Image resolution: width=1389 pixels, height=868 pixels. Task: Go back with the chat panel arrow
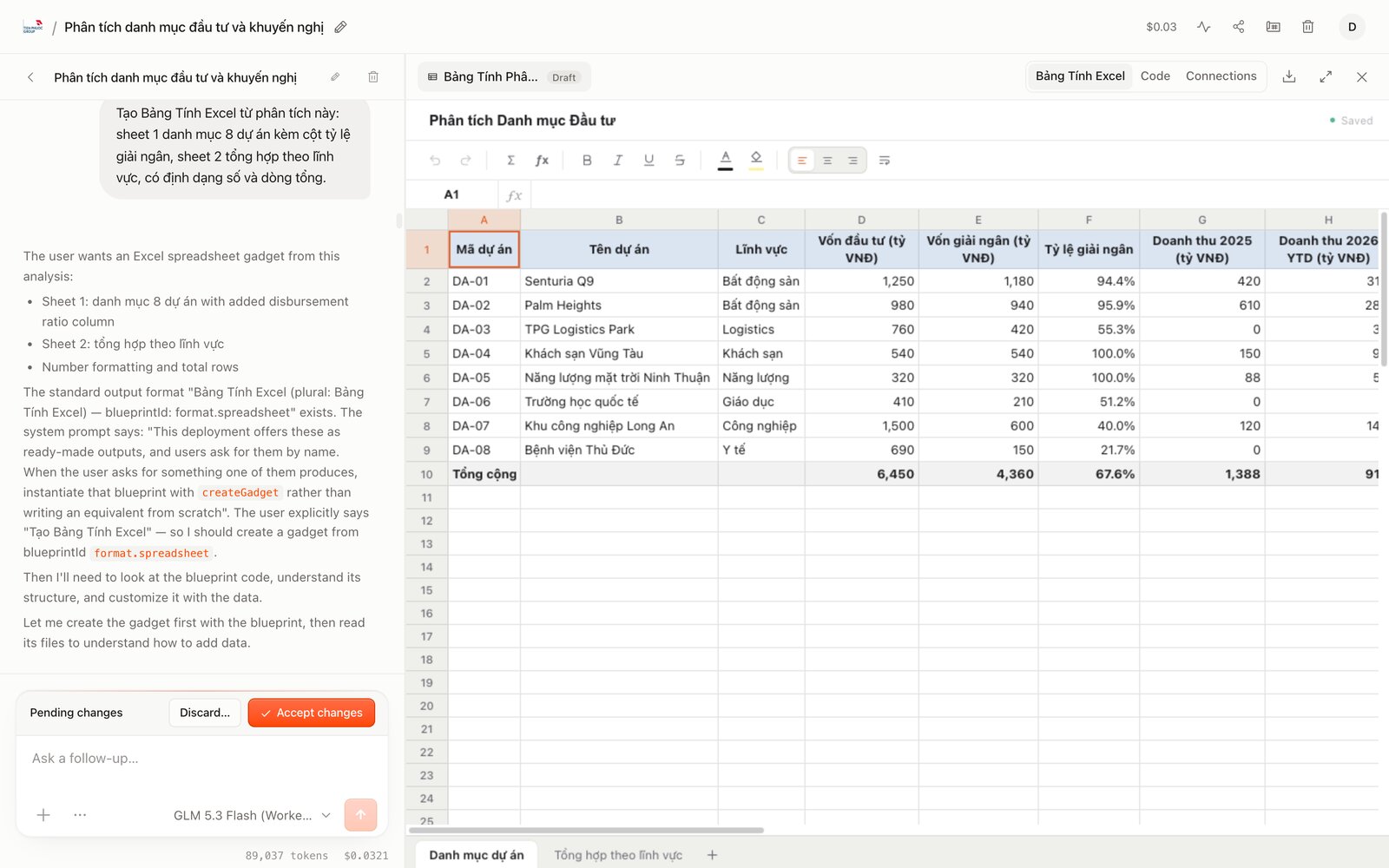31,77
